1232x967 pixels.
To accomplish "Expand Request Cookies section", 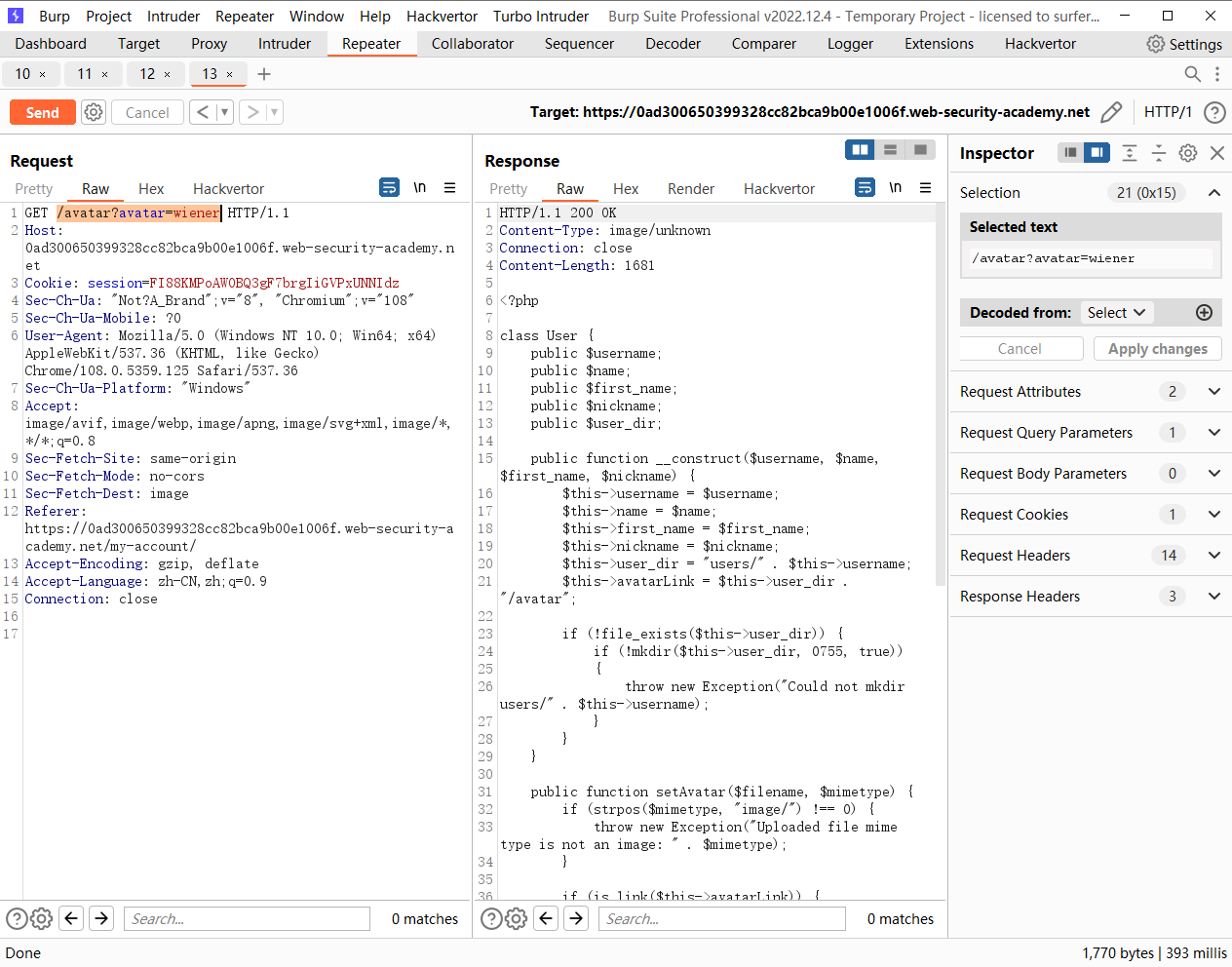I will tap(1214, 515).
